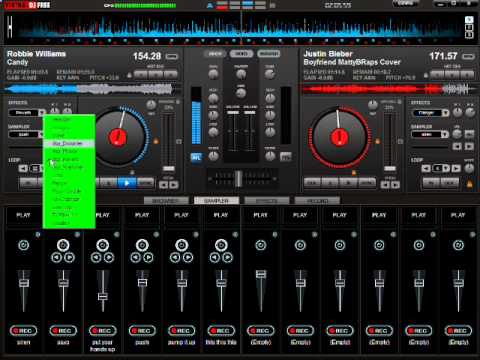Image resolution: width=480 pixels, height=360 pixels.
Task: Toggle keylock icon beside the left jog wheel
Action: (x=155, y=141)
